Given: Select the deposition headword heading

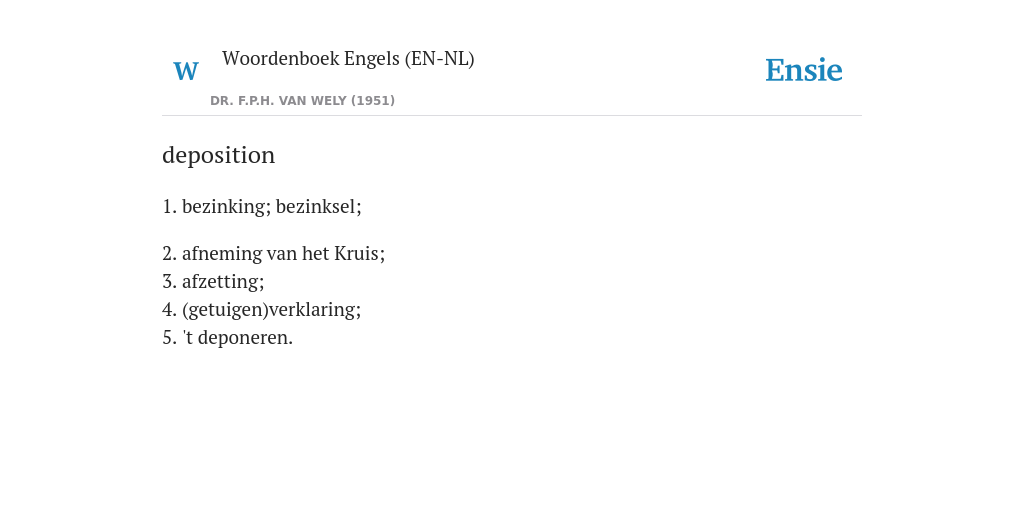Looking at the screenshot, I should click(x=219, y=155).
